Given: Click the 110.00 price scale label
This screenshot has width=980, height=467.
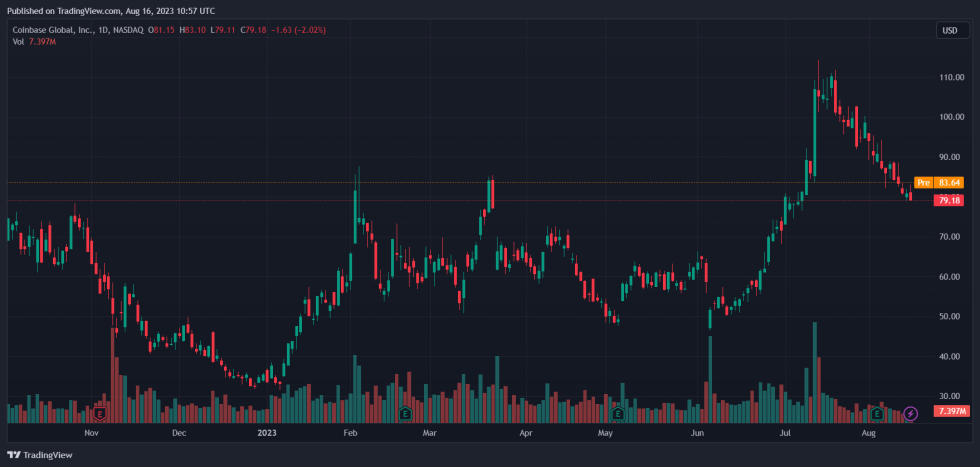Looking at the screenshot, I should [x=951, y=77].
